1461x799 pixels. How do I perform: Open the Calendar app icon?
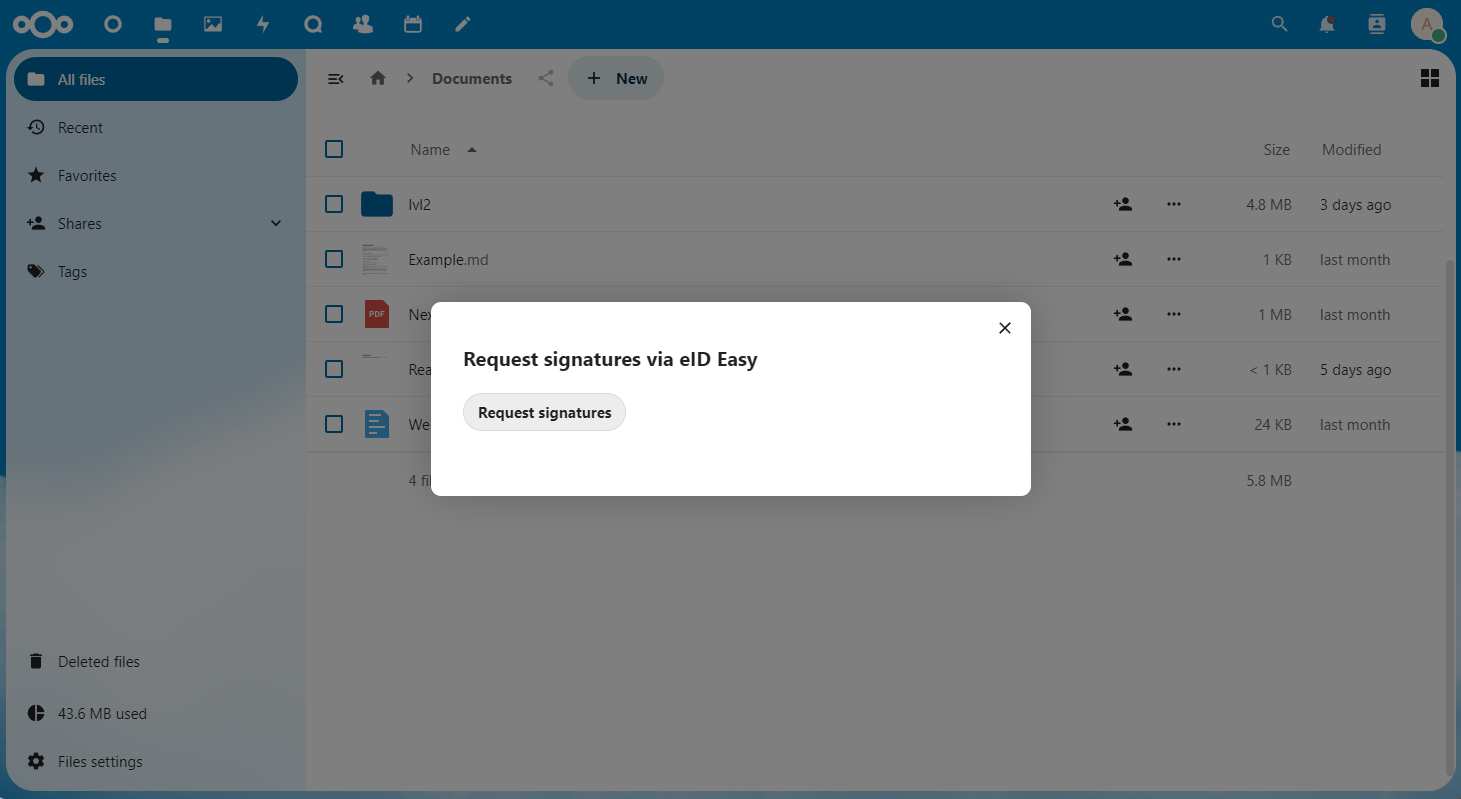tap(413, 24)
